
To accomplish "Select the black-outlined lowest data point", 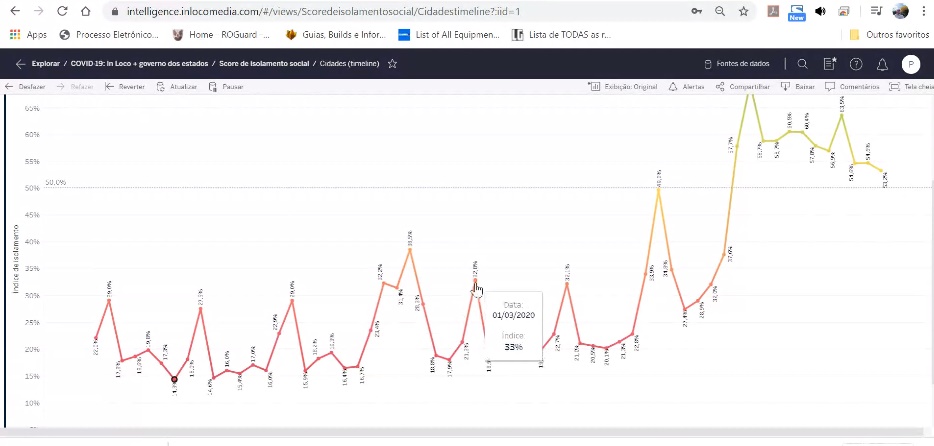I will tap(175, 379).
